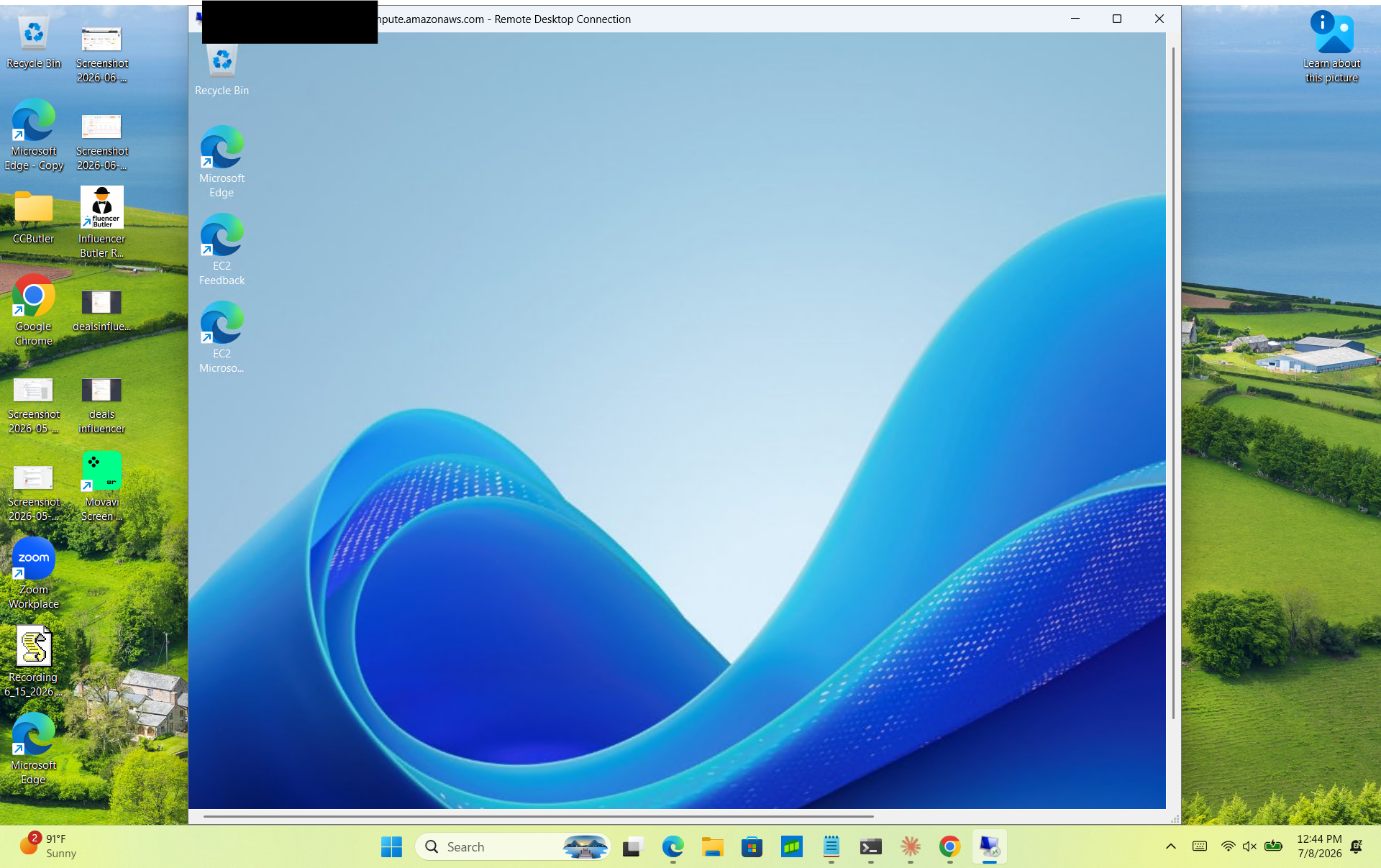Select the CCButler folder on desktop
This screenshot has height=868, width=1381.
[33, 216]
